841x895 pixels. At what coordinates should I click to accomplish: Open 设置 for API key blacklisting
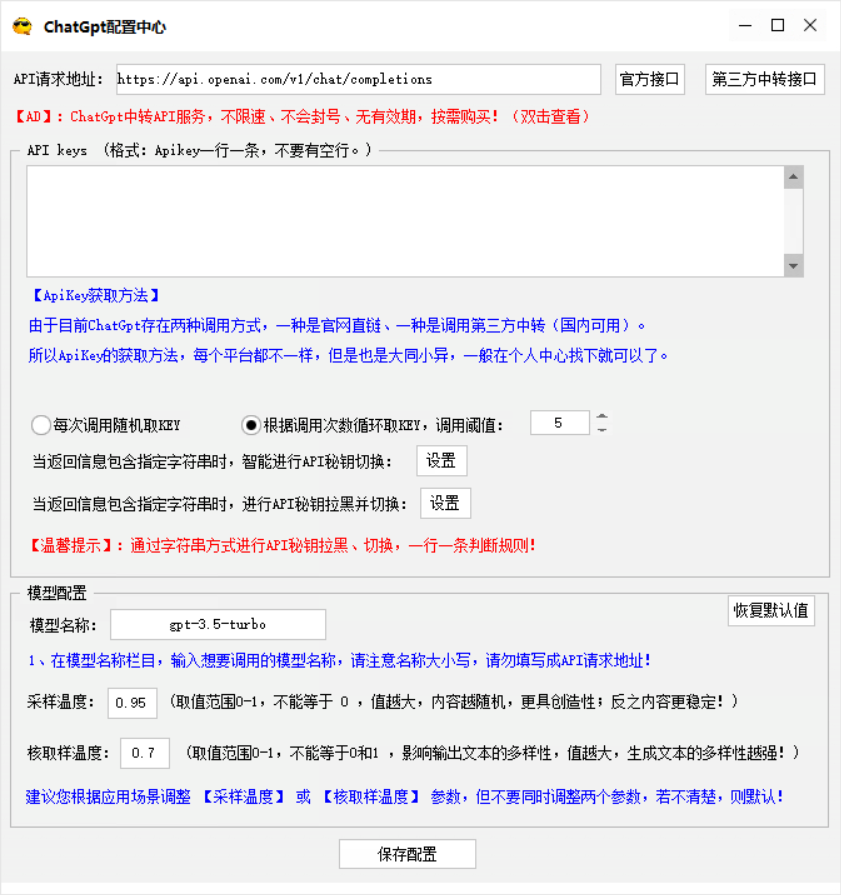[x=445, y=503]
